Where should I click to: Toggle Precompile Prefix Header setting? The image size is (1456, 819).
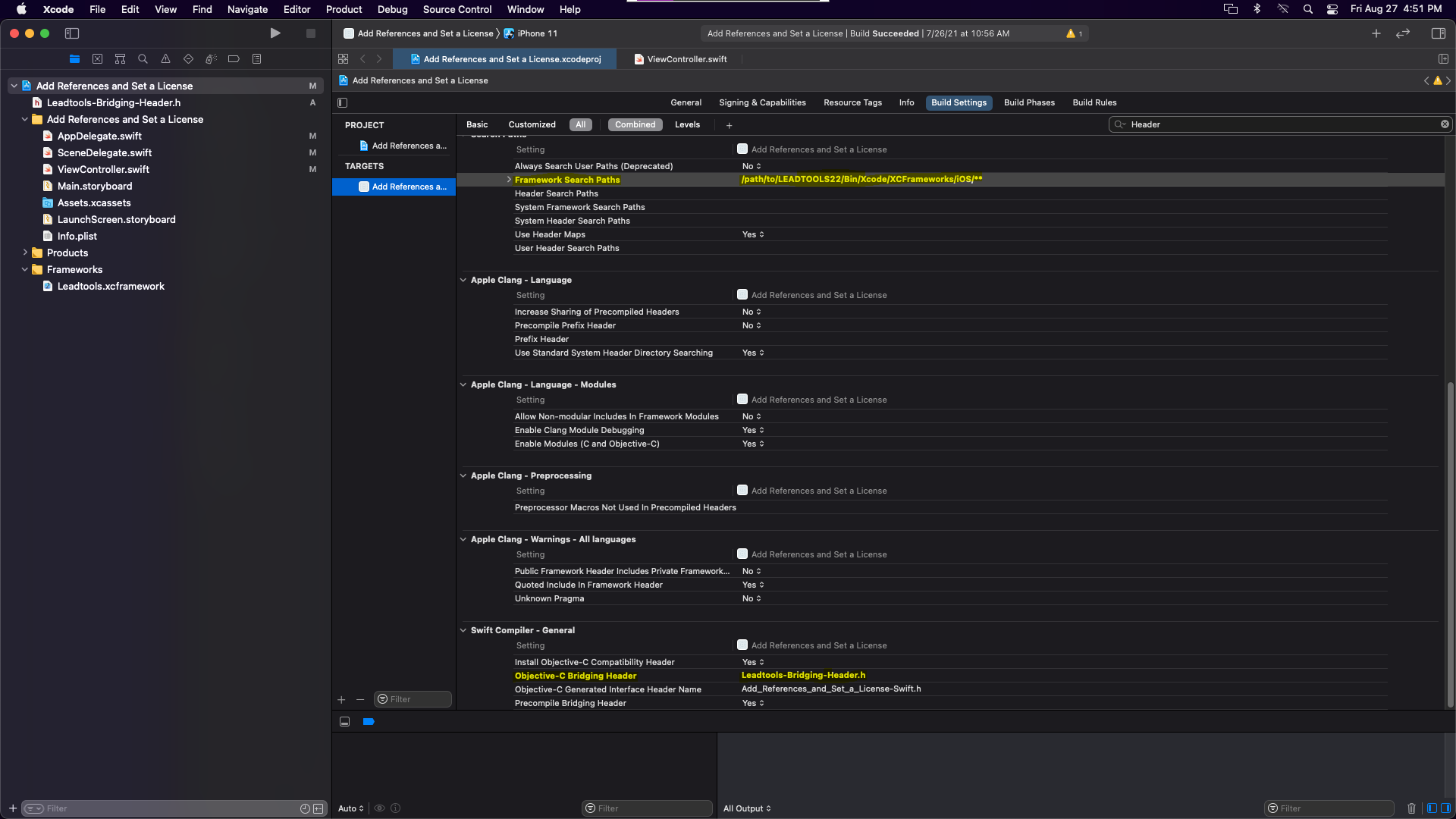tap(751, 325)
